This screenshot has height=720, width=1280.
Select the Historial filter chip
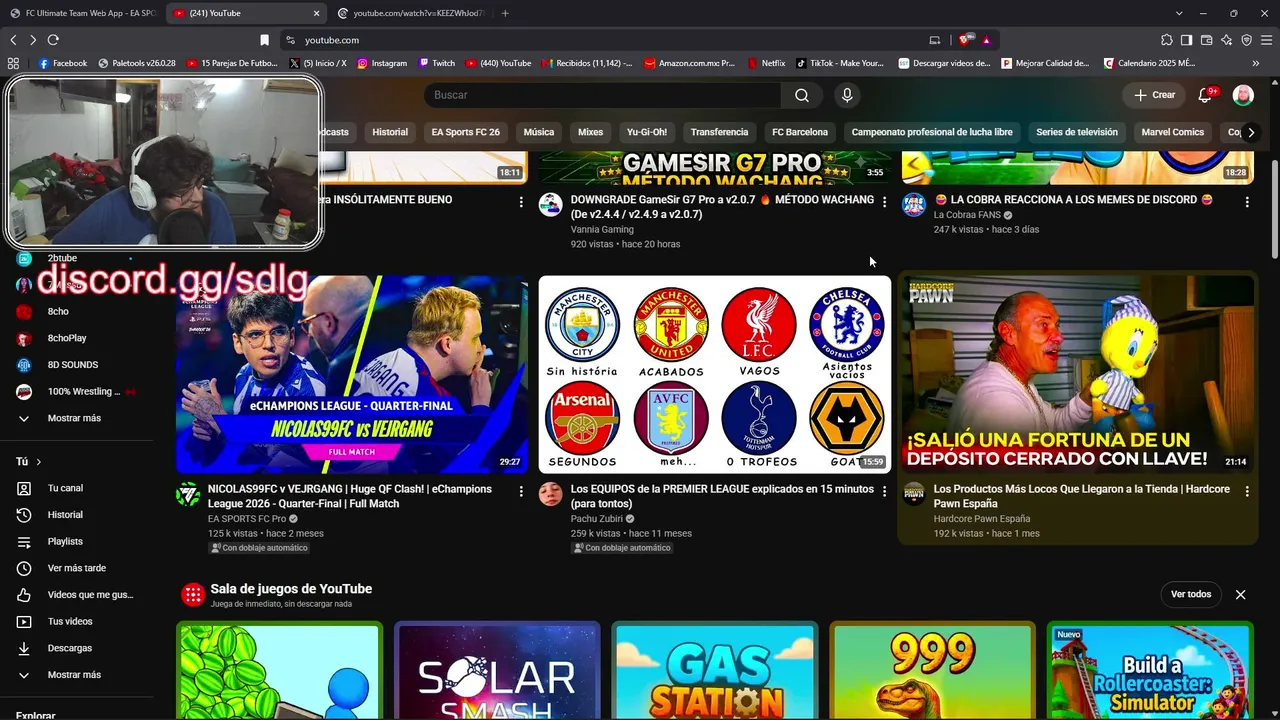tap(390, 132)
